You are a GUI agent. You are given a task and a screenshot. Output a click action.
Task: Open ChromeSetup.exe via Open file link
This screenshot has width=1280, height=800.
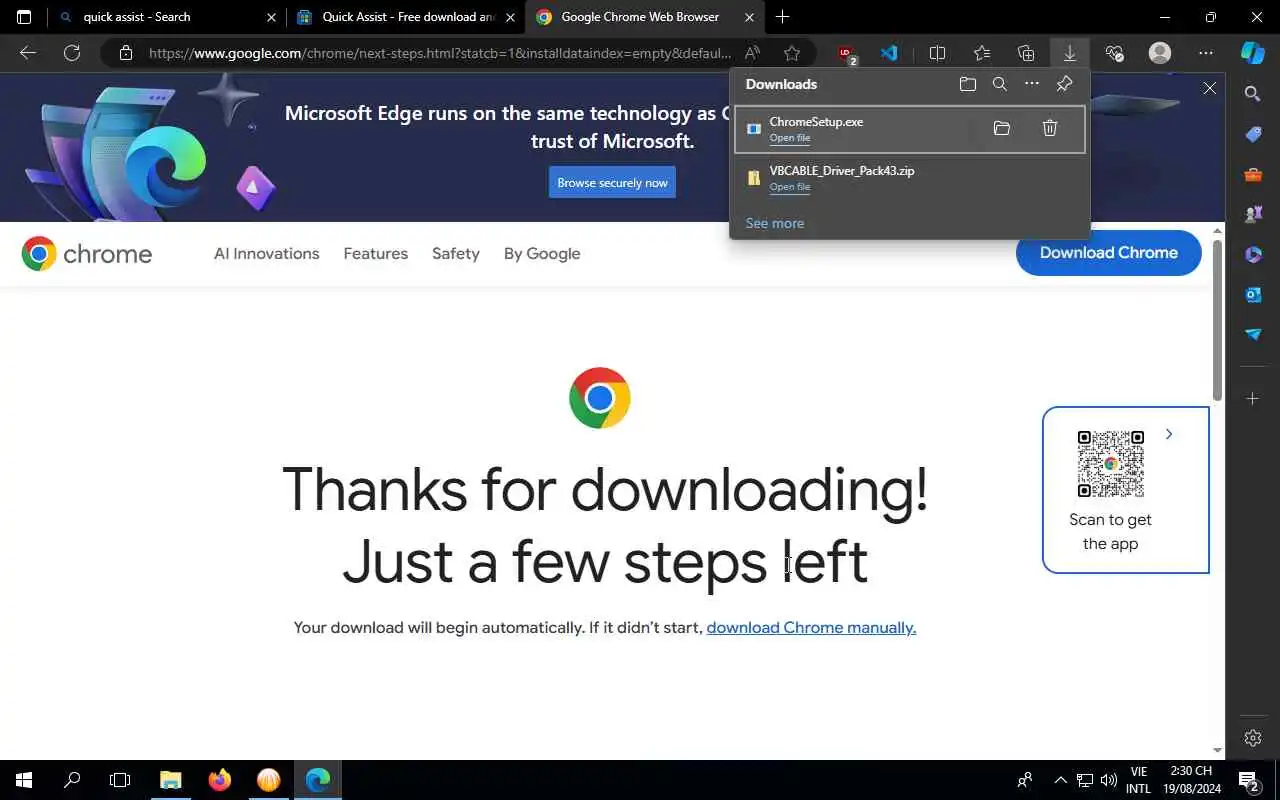click(x=789, y=138)
